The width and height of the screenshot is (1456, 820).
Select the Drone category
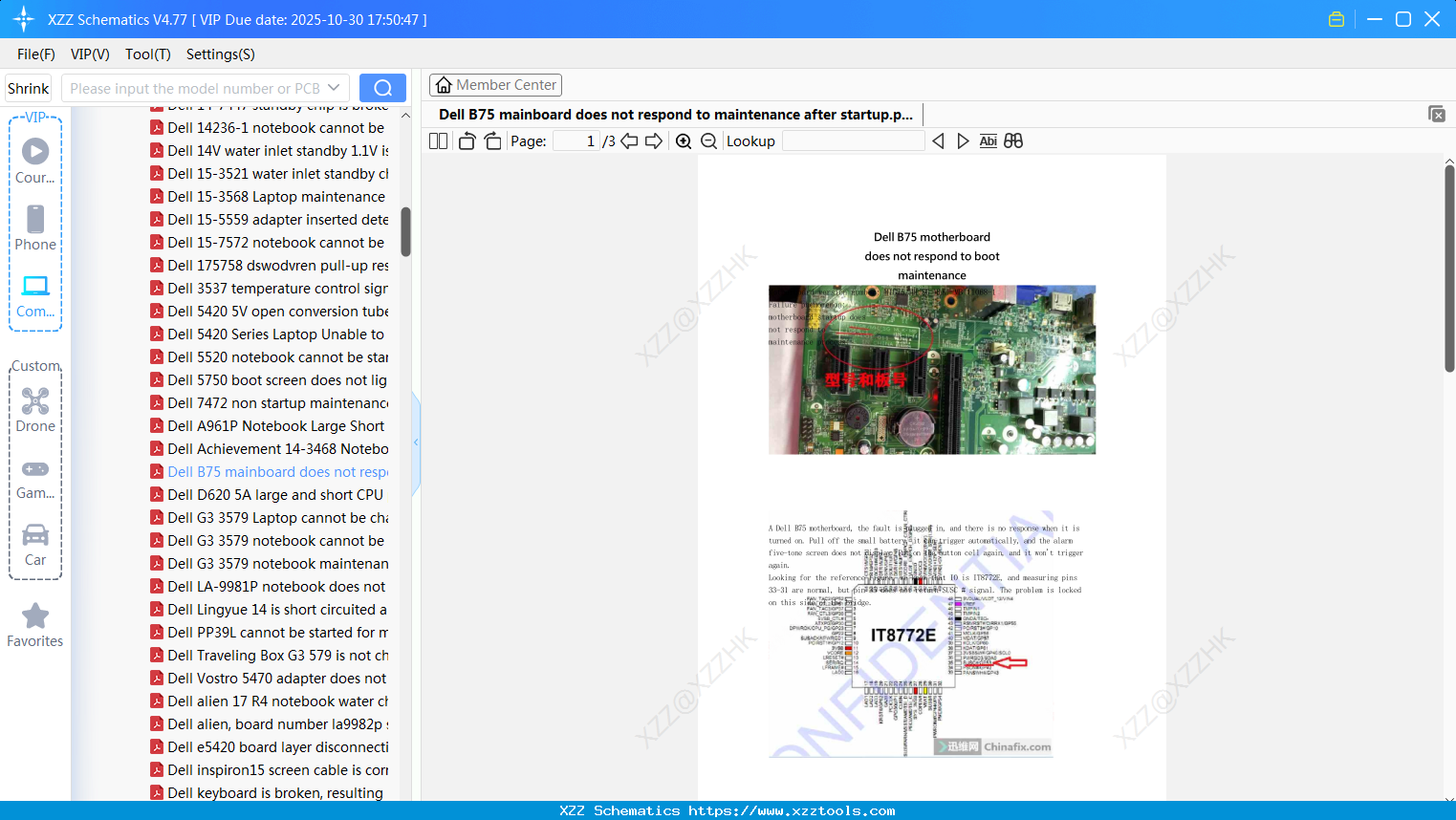pos(35,410)
